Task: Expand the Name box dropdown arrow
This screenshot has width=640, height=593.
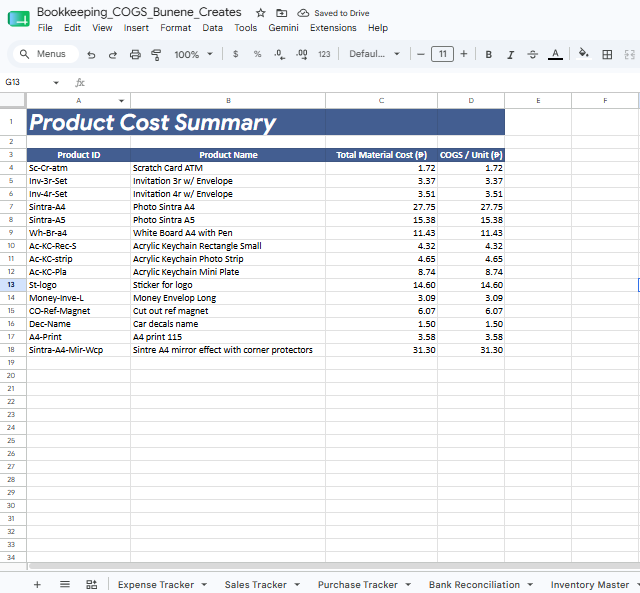Action: point(56,82)
